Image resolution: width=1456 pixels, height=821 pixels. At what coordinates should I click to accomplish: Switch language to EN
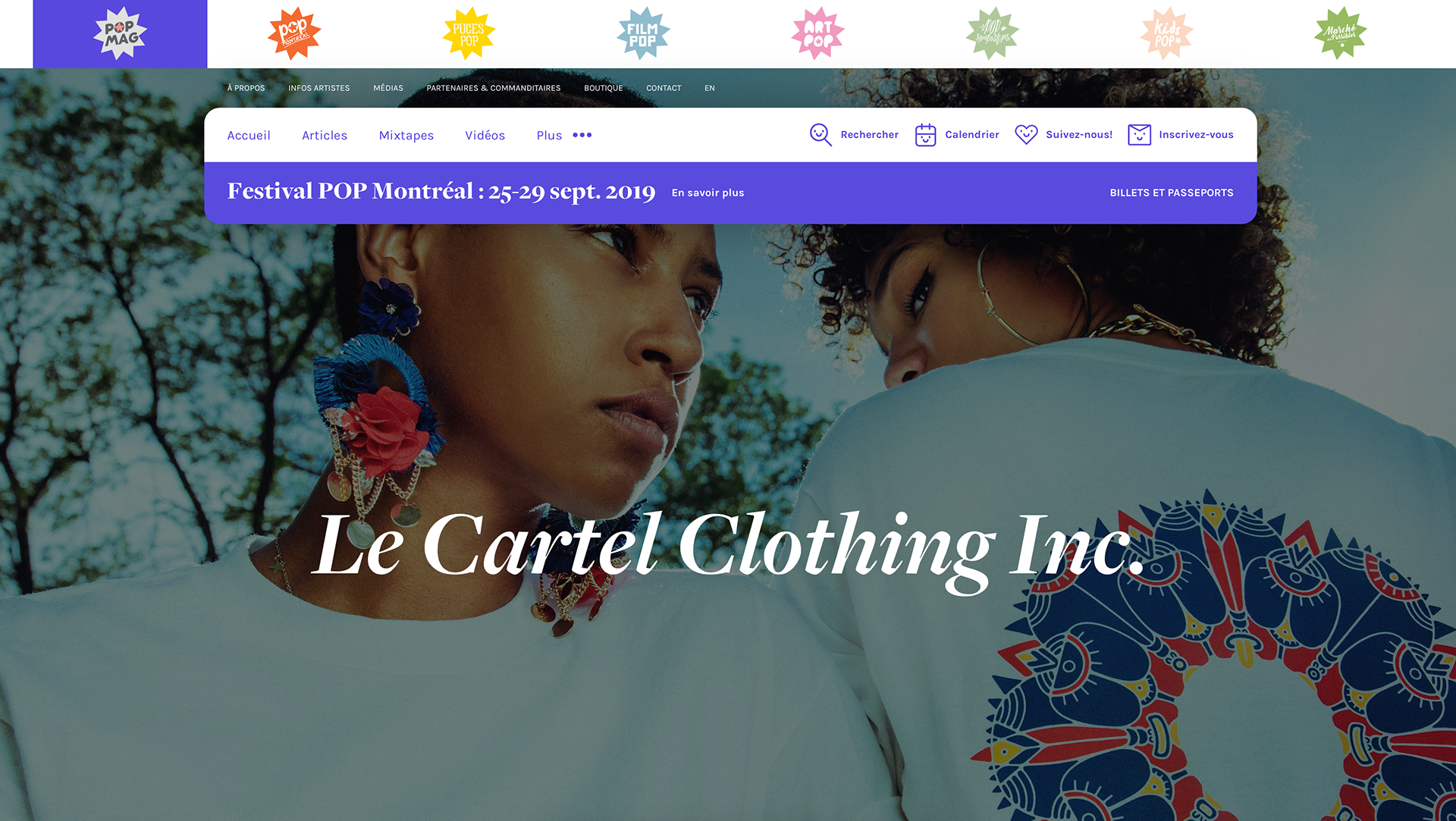710,88
